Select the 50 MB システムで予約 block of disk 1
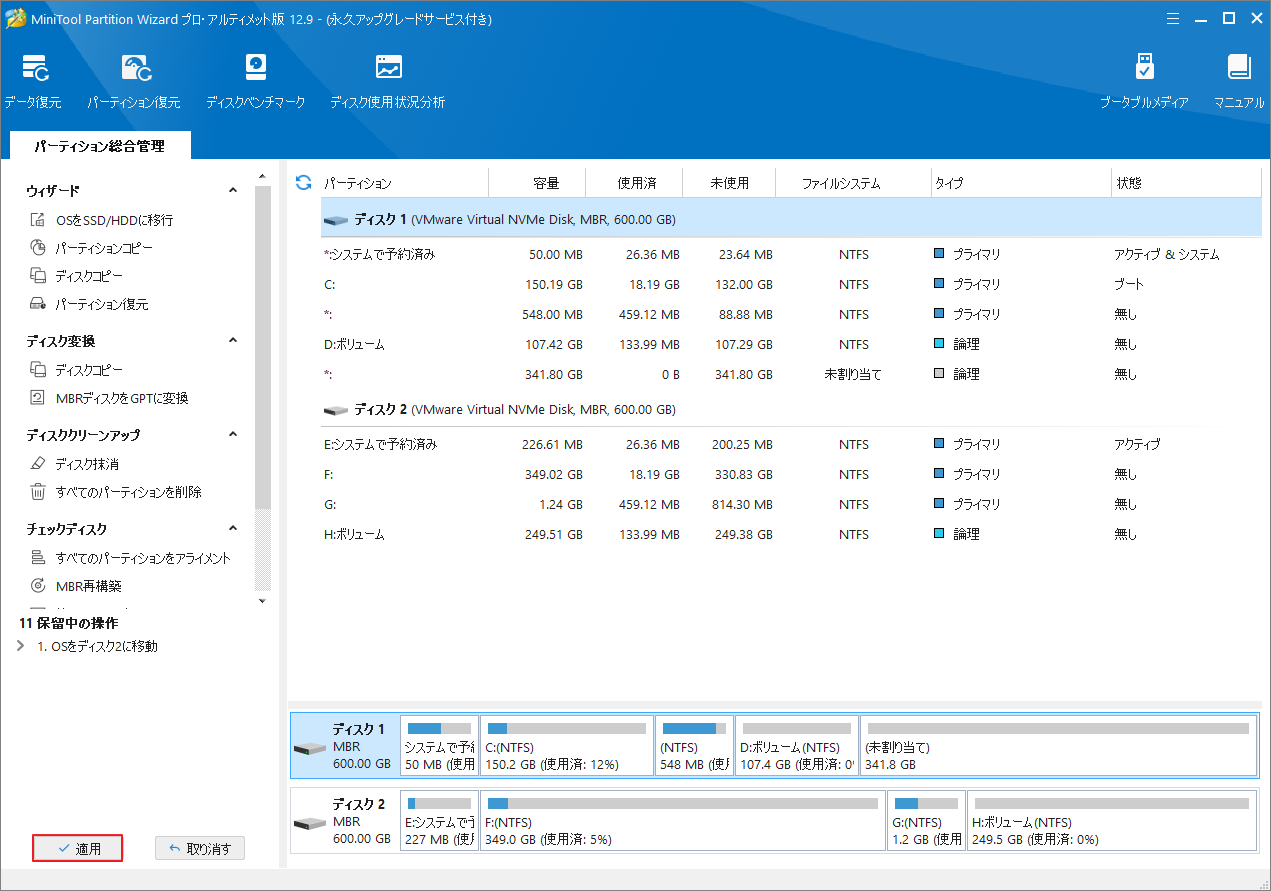 (x=439, y=745)
